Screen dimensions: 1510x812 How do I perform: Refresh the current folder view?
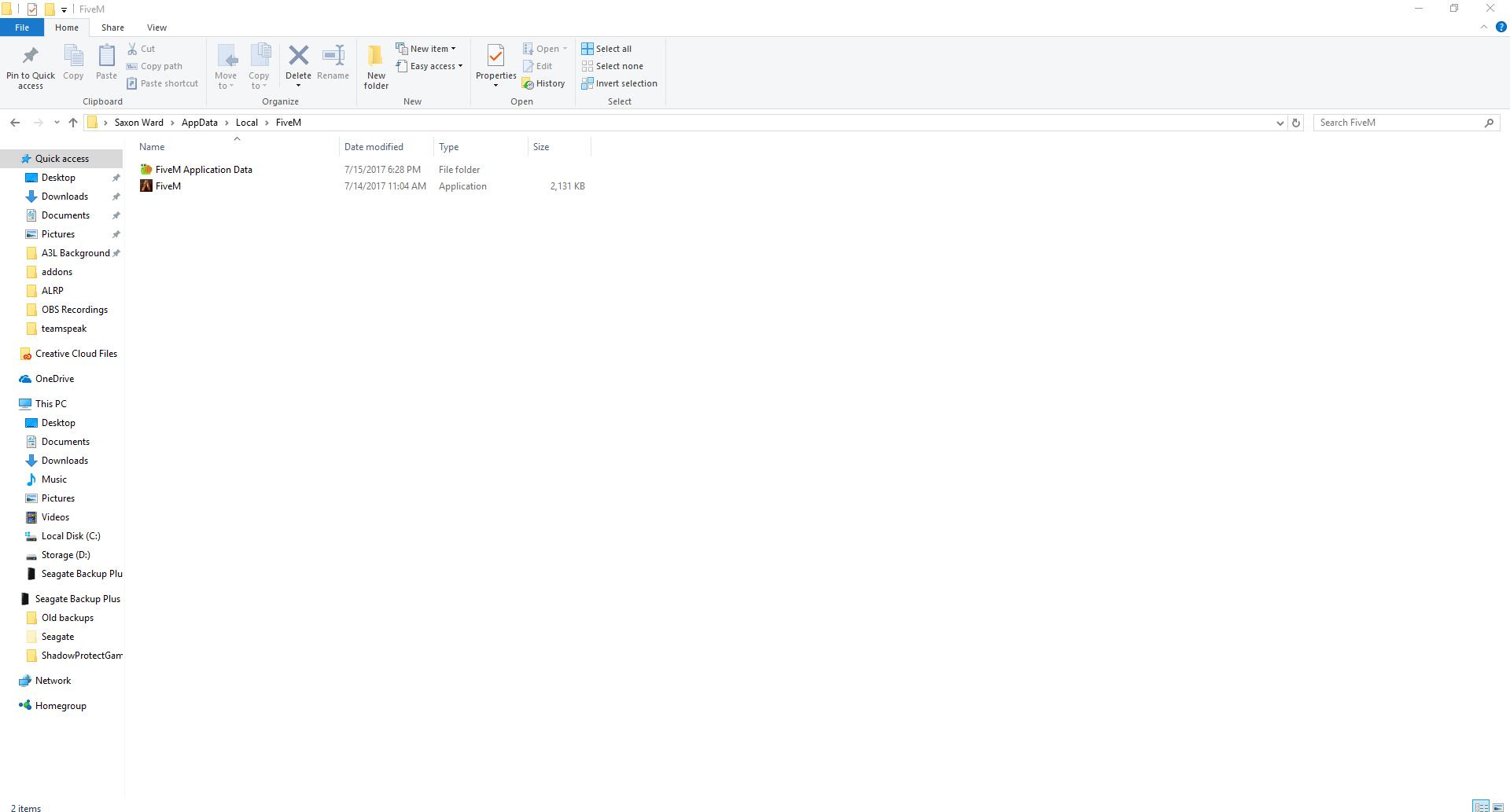(x=1296, y=123)
